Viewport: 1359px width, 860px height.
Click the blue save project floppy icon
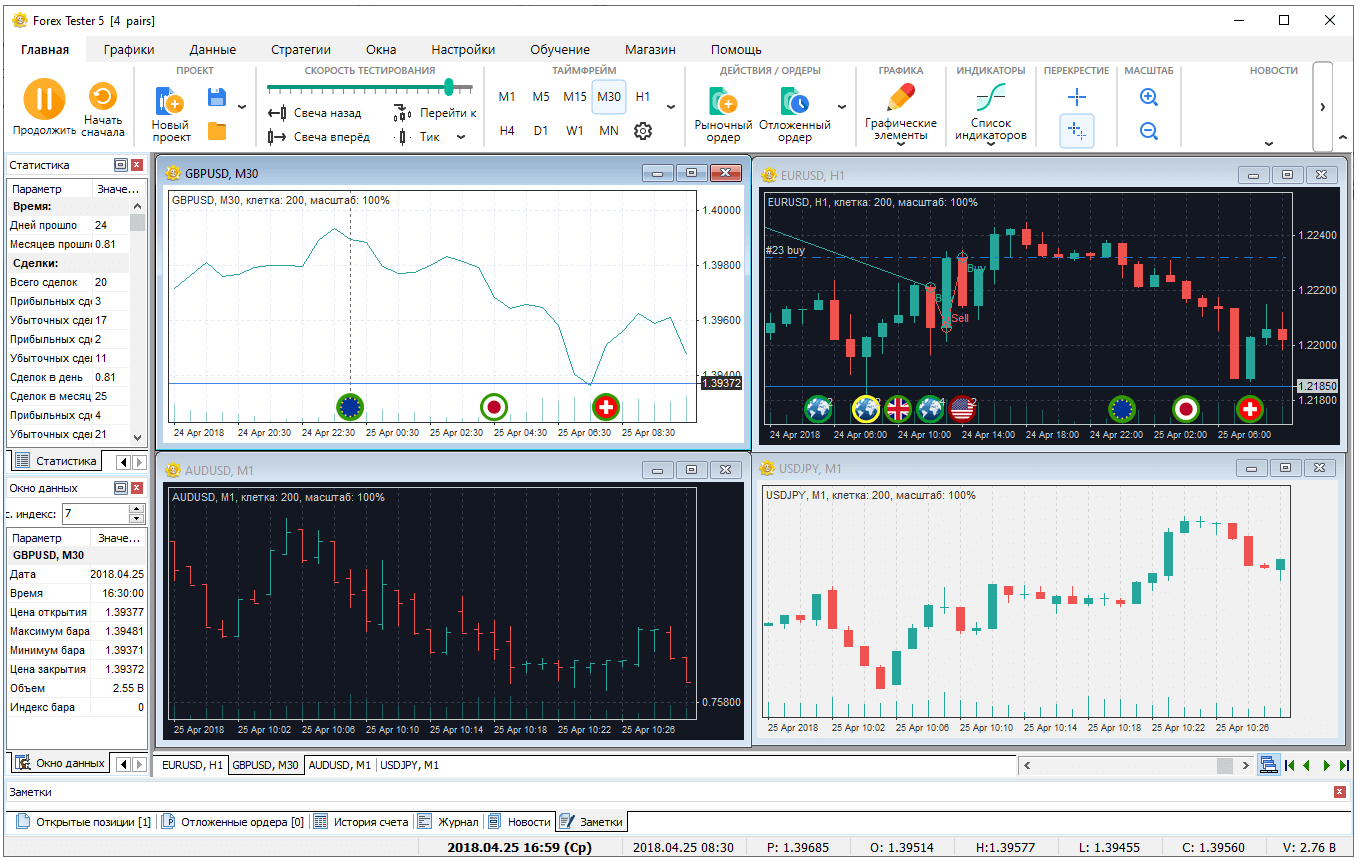217,97
